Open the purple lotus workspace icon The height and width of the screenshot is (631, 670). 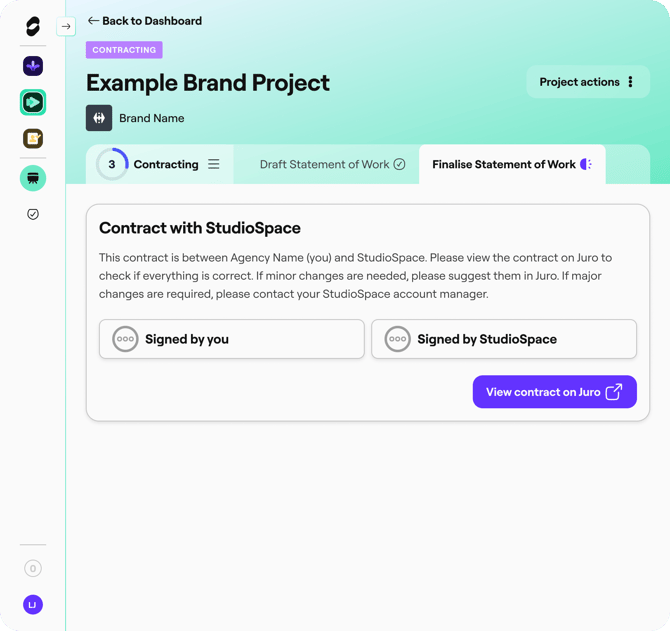[33, 66]
